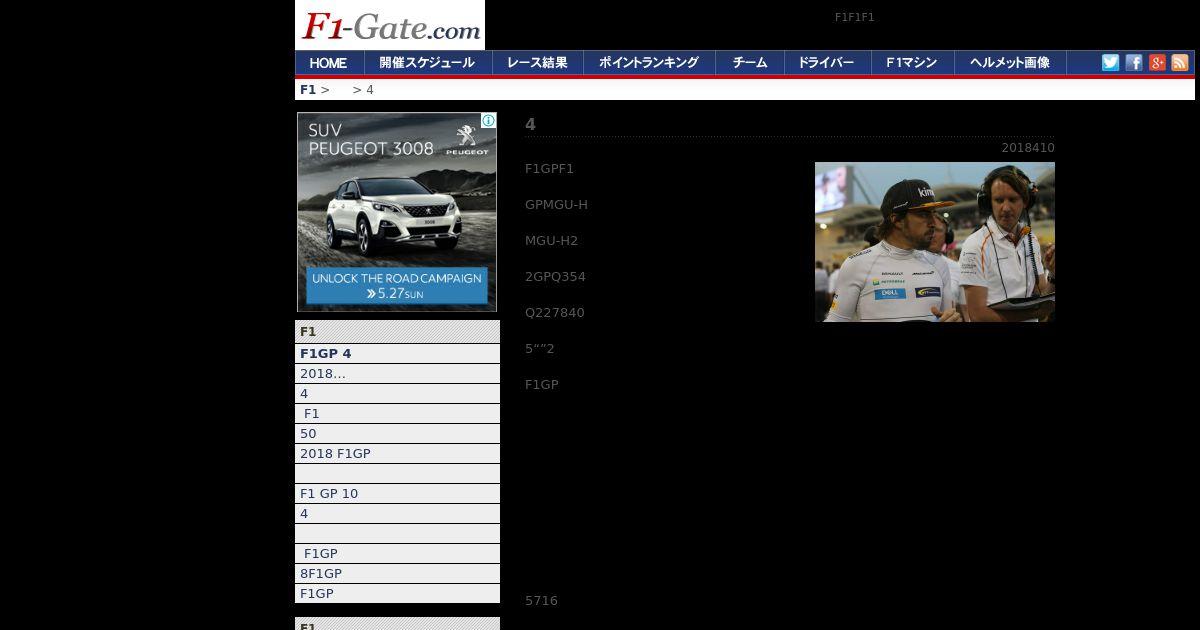Click the 'F1F1F1' header text
1200x630 pixels.
point(855,17)
